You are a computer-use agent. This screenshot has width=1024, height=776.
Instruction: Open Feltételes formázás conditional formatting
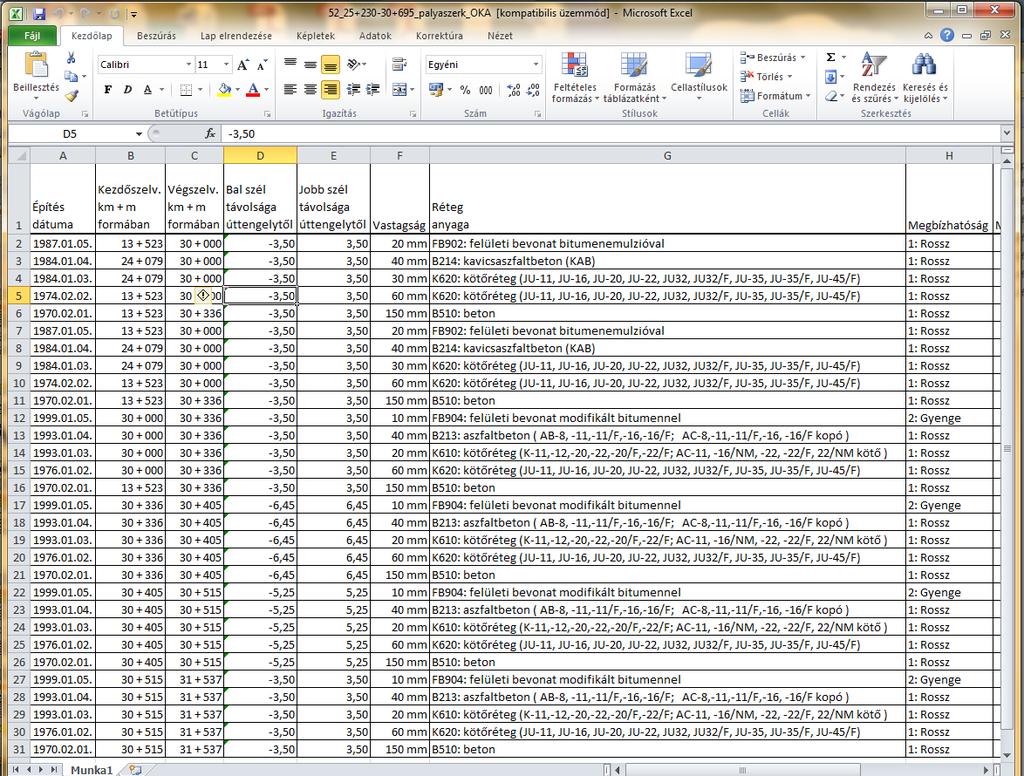click(x=575, y=78)
